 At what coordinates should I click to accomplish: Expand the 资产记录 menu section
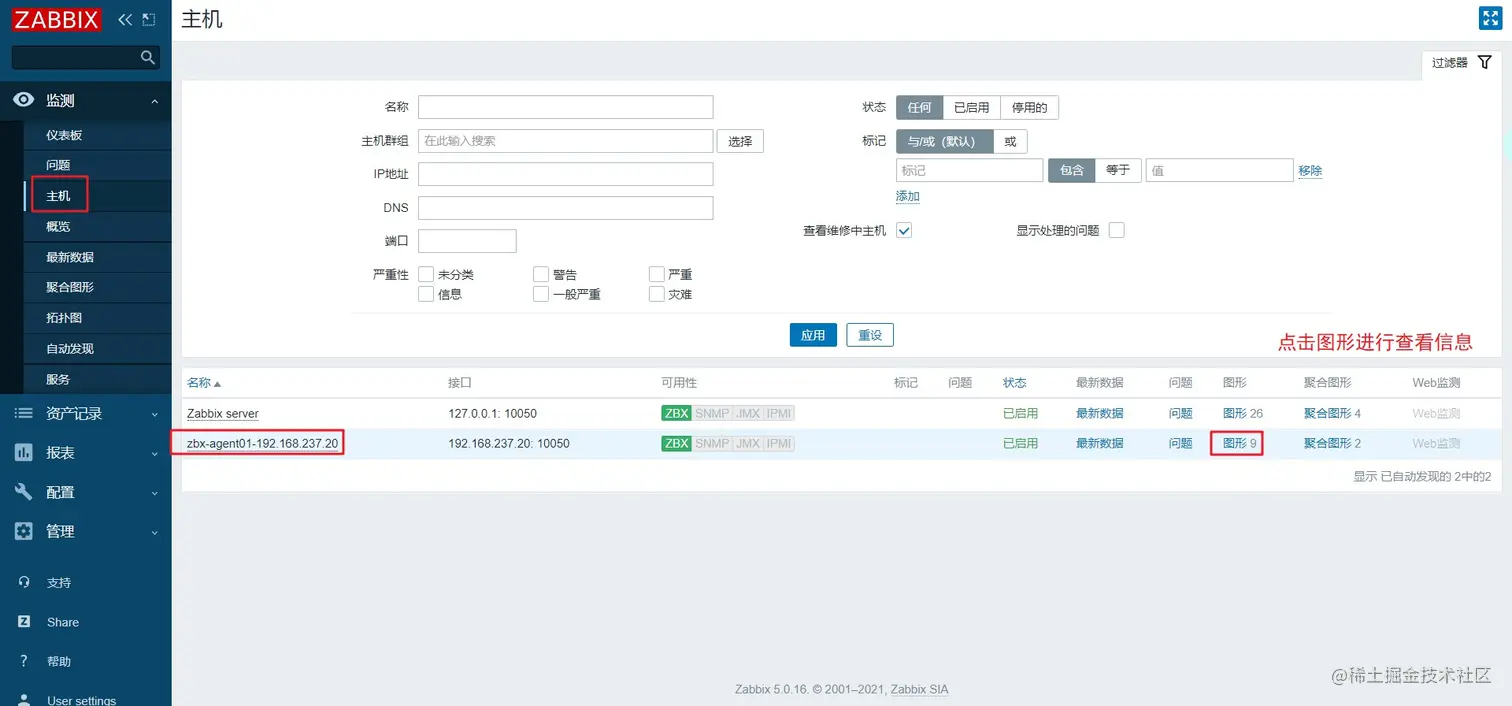tap(154, 414)
